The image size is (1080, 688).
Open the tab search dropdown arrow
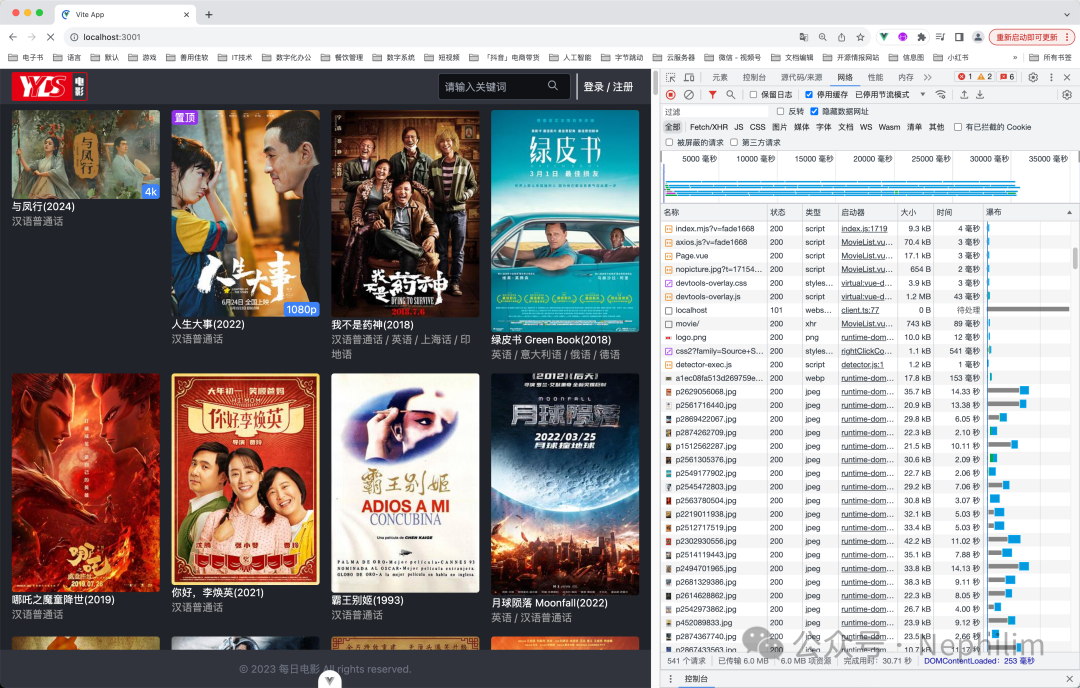tap(1067, 14)
